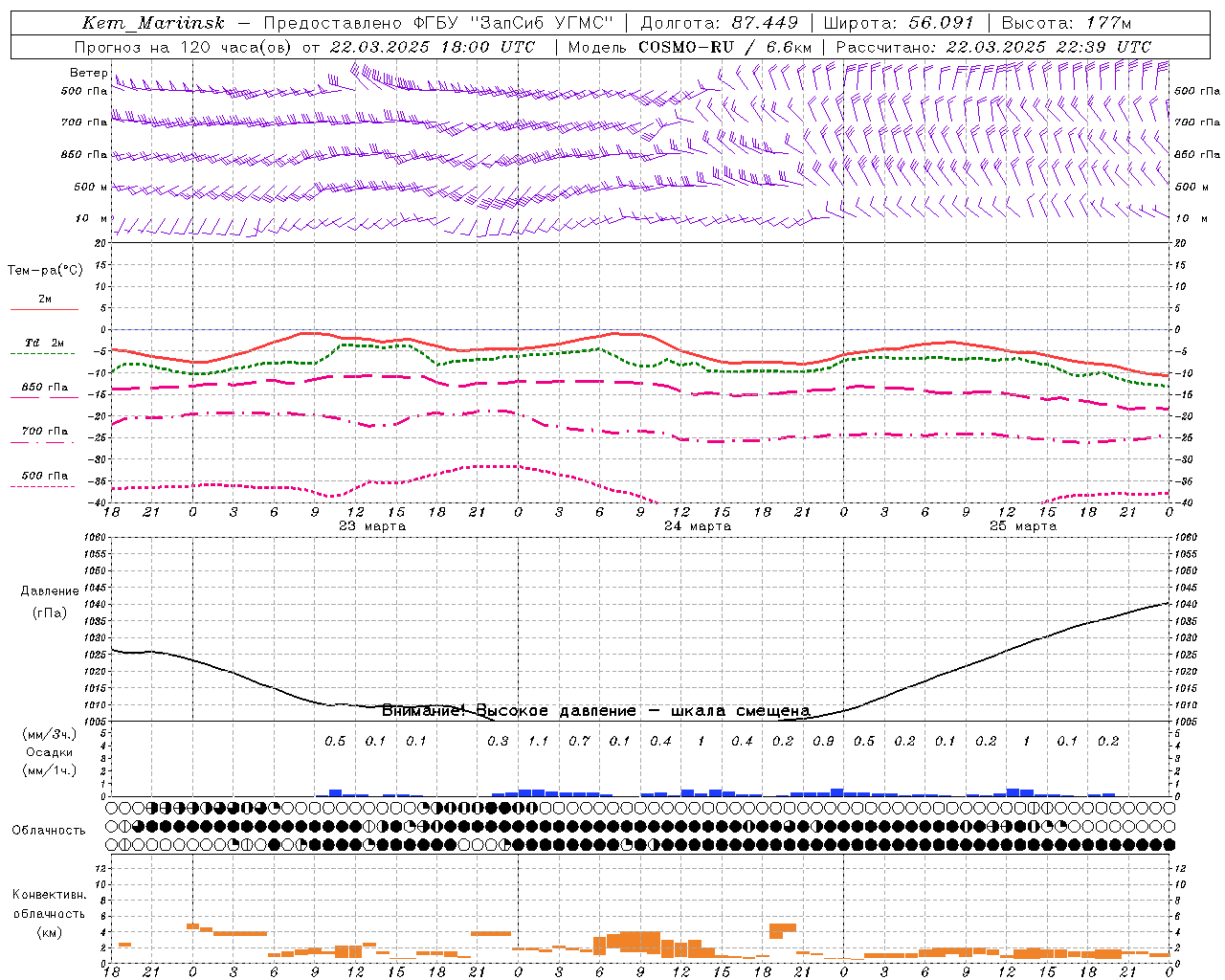The width and height of the screenshot is (1225, 980).
Task: Click the 0.7 precipitation amount
Action: point(580,742)
